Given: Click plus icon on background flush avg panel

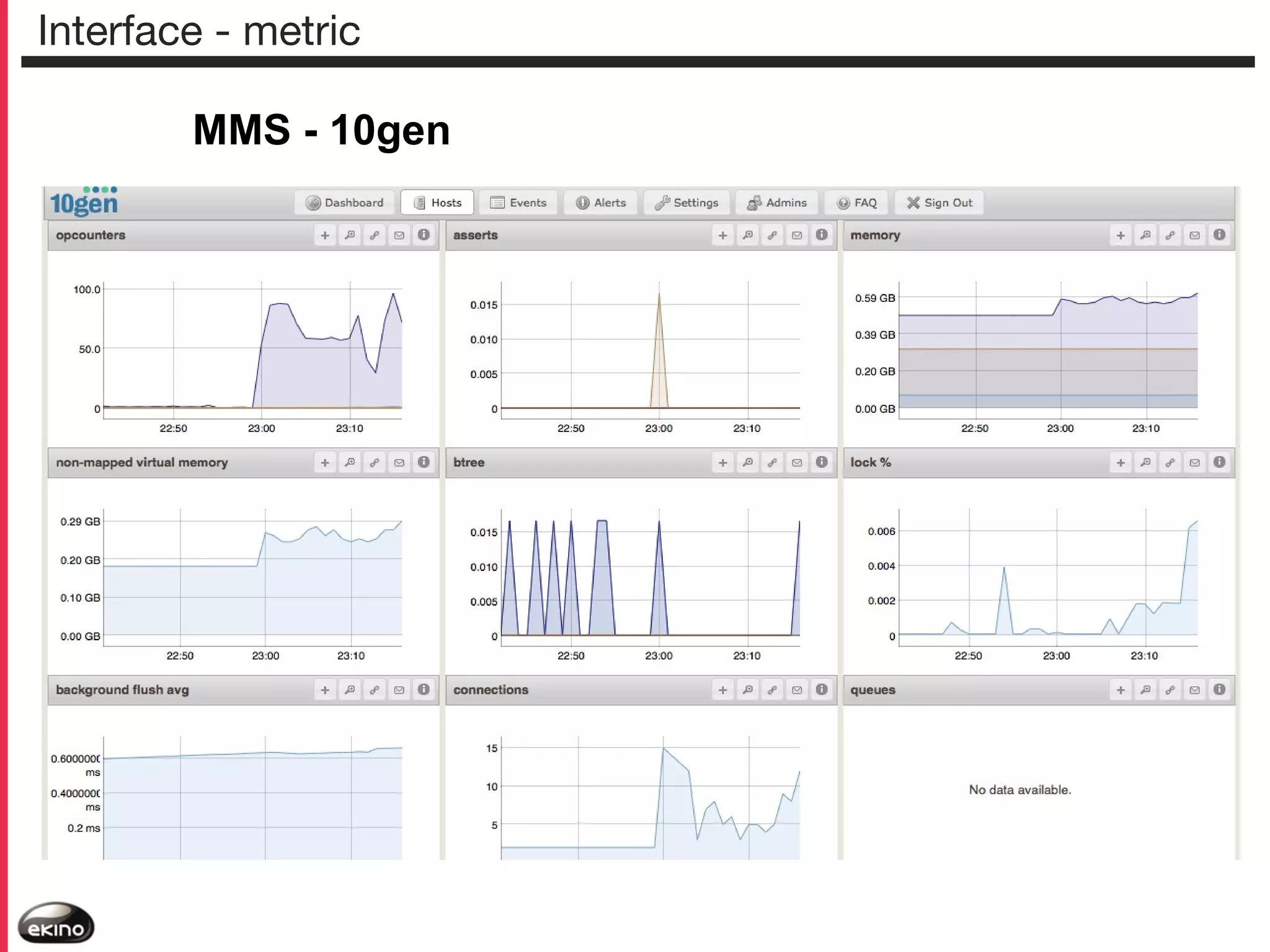Looking at the screenshot, I should click(x=325, y=690).
